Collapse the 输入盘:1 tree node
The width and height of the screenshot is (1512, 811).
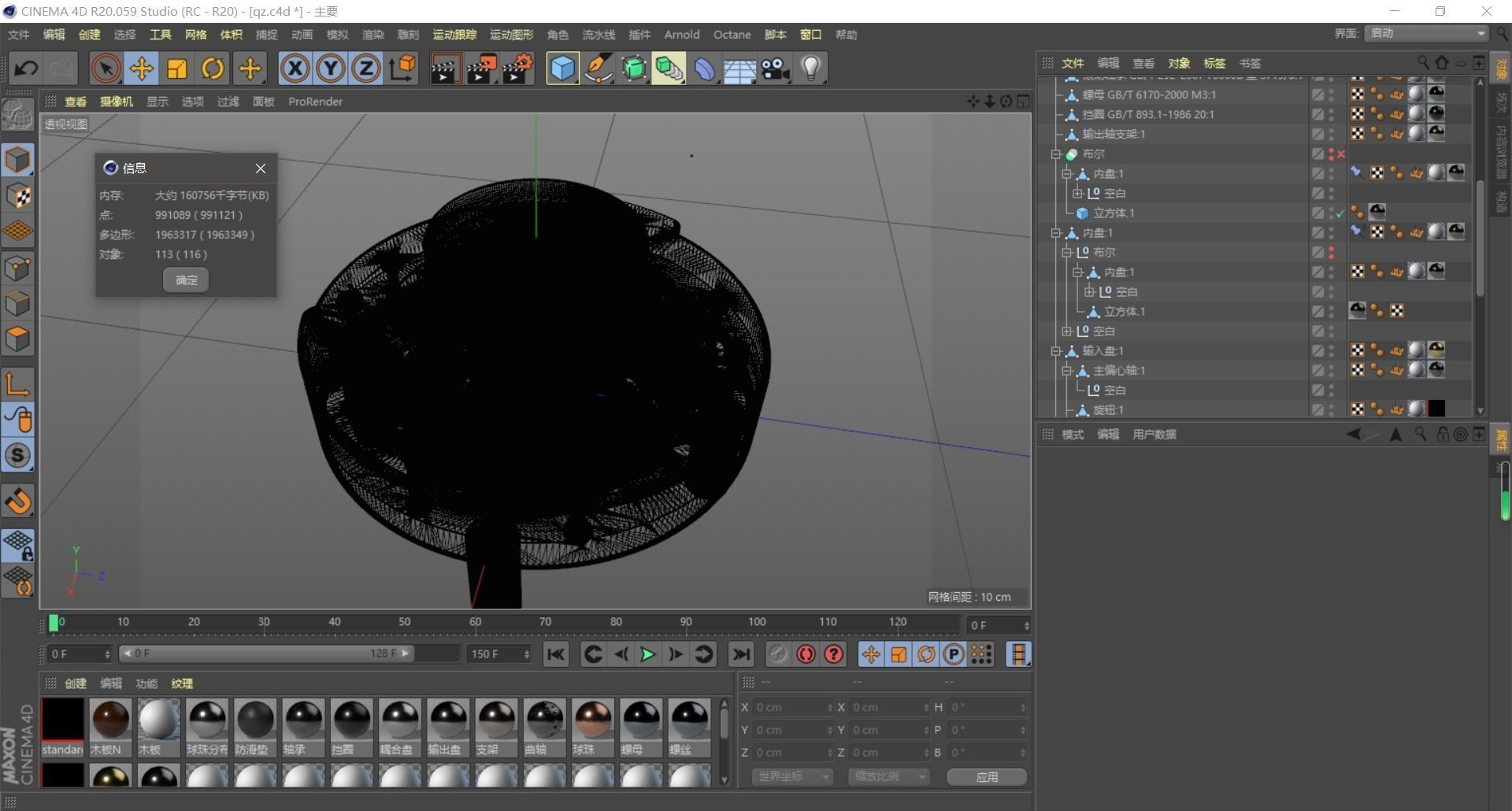click(1056, 351)
